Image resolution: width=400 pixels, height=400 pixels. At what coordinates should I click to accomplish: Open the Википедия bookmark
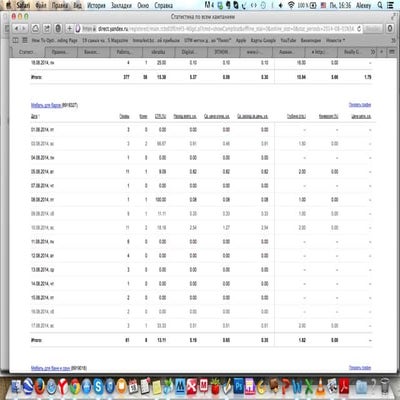pos(311,40)
